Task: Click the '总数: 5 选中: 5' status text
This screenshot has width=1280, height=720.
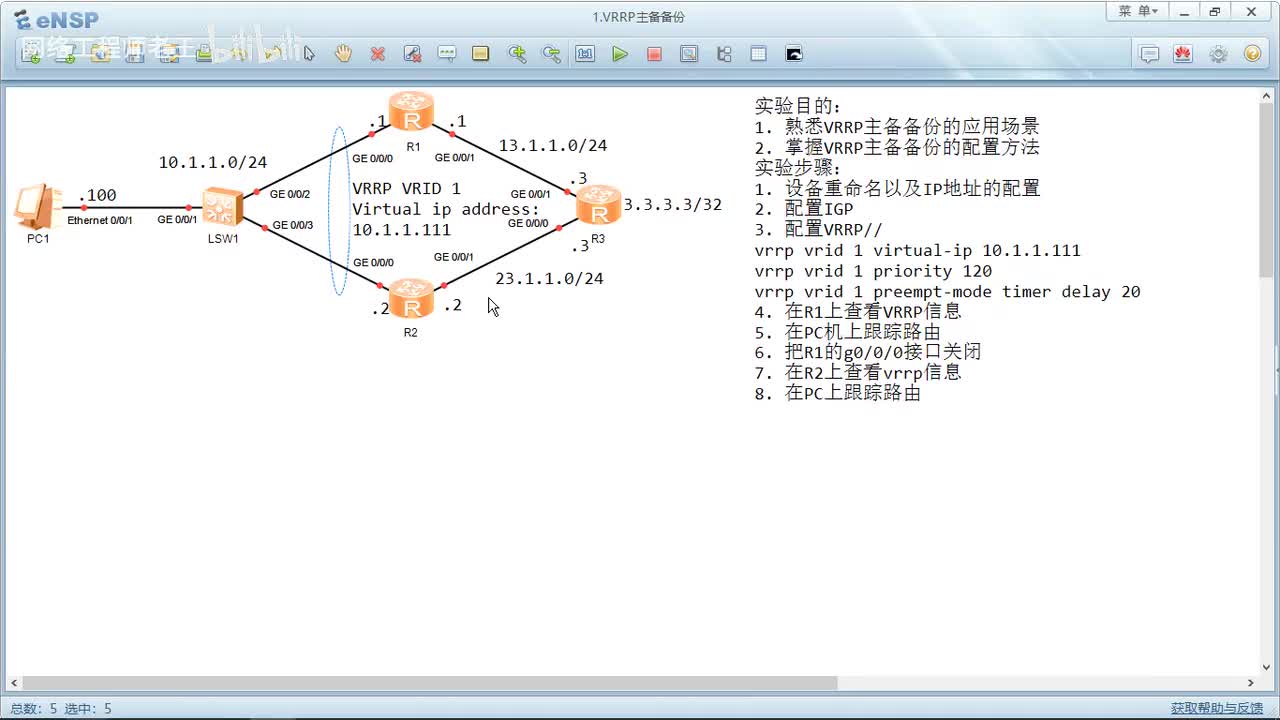Action: pos(61,708)
